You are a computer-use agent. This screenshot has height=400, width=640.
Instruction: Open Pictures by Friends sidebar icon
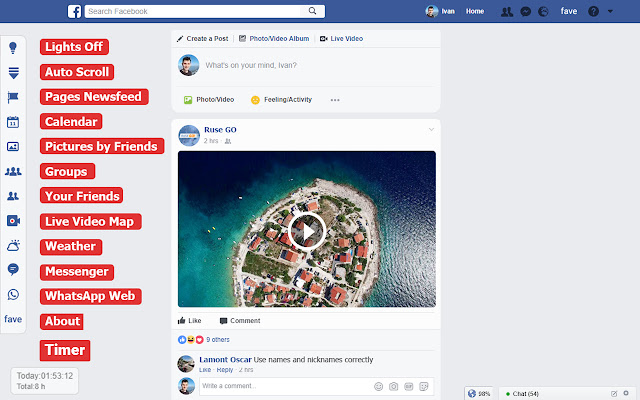pyautogui.click(x=13, y=147)
